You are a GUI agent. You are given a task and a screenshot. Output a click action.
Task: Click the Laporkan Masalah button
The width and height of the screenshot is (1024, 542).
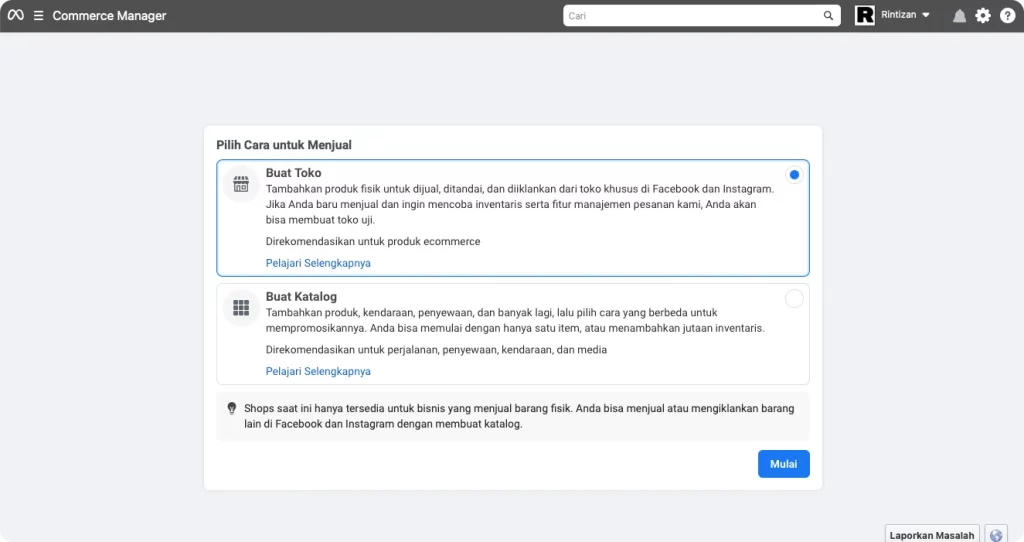(x=932, y=535)
